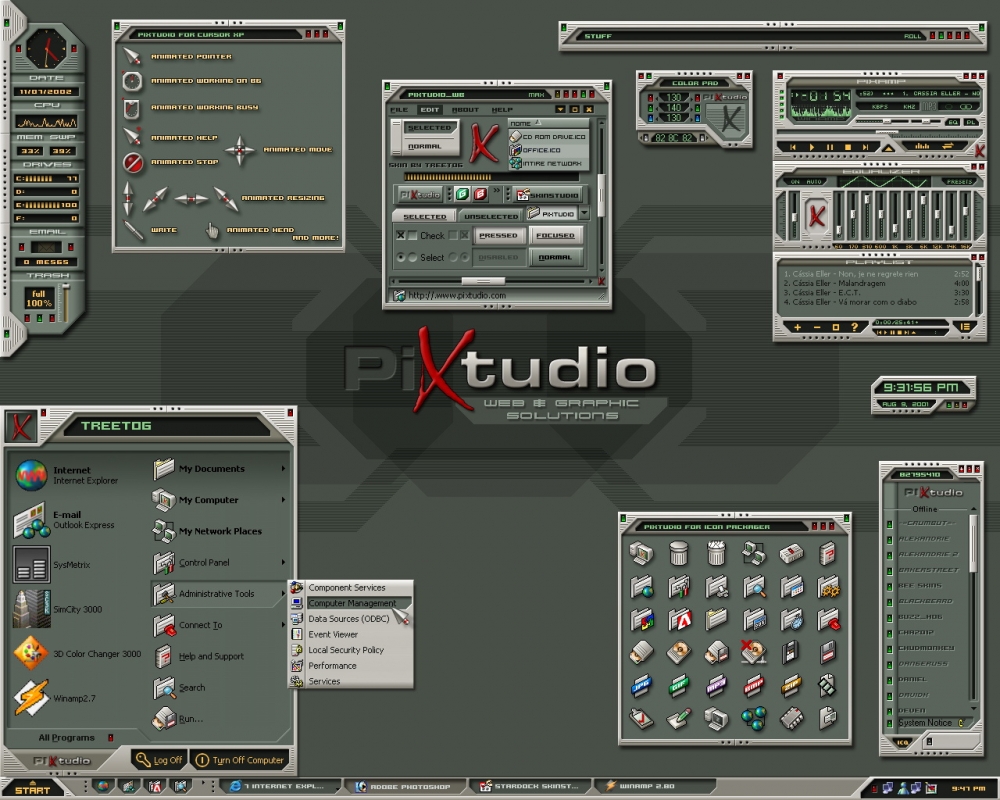
Task: Select the GIF file icon in Icon Packager
Action: [679, 685]
